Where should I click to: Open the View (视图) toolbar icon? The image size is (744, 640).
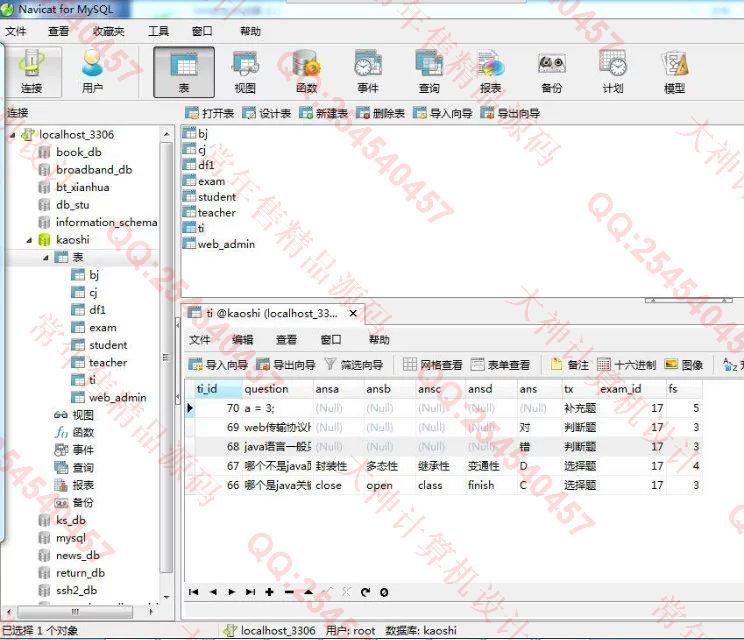[245, 72]
